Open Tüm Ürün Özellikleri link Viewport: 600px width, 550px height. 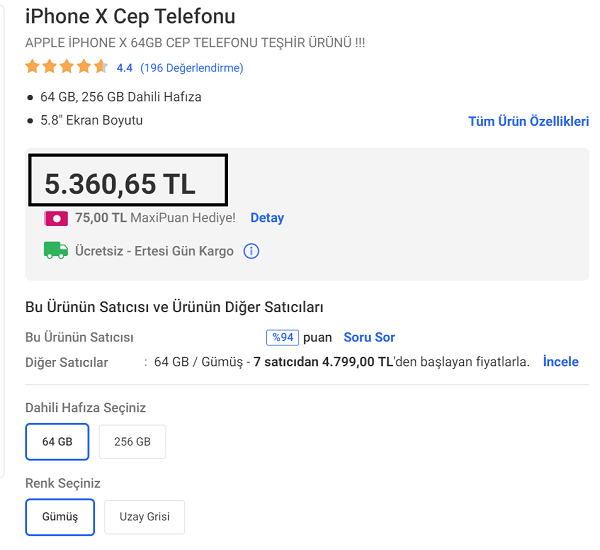[528, 121]
